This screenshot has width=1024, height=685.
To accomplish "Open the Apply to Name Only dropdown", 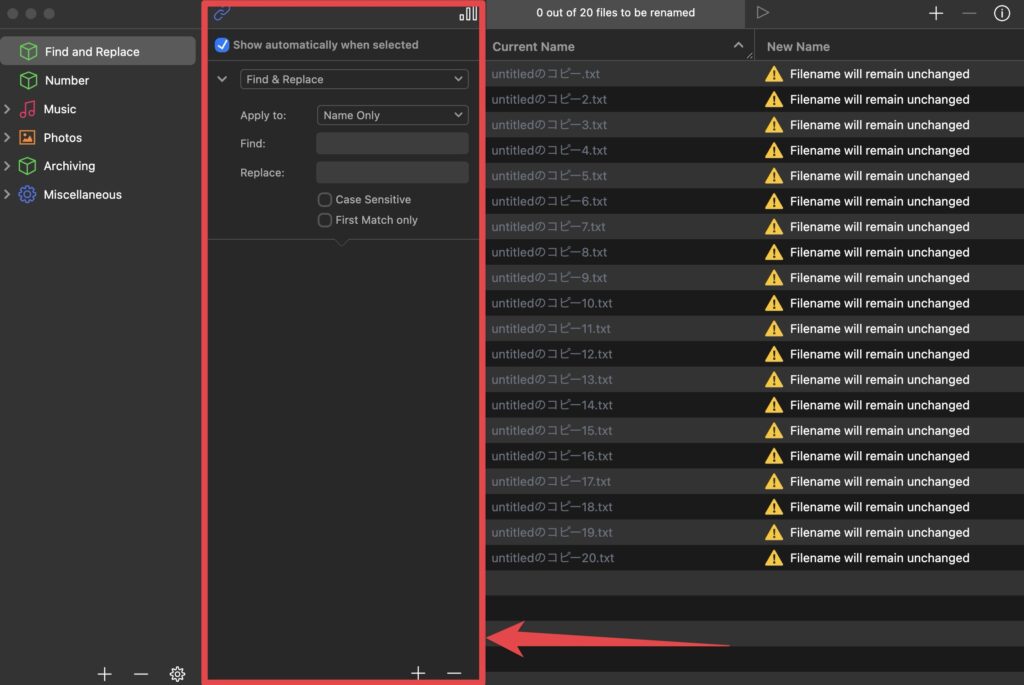I will click(x=392, y=115).
